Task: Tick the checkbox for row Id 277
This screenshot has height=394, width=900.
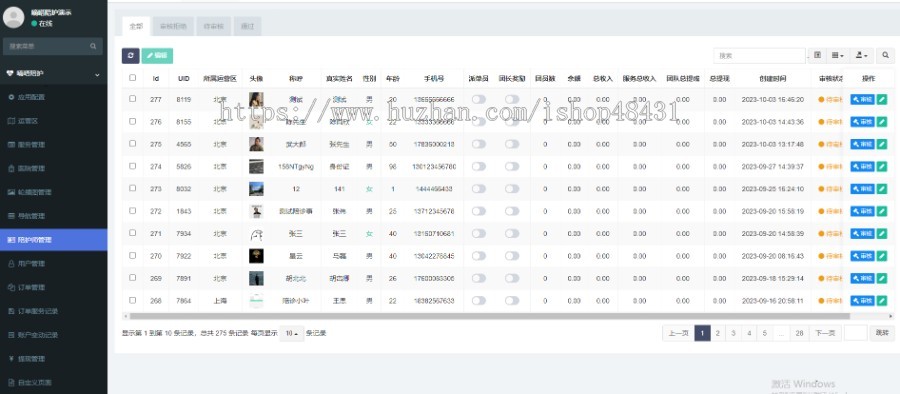Action: tap(133, 99)
